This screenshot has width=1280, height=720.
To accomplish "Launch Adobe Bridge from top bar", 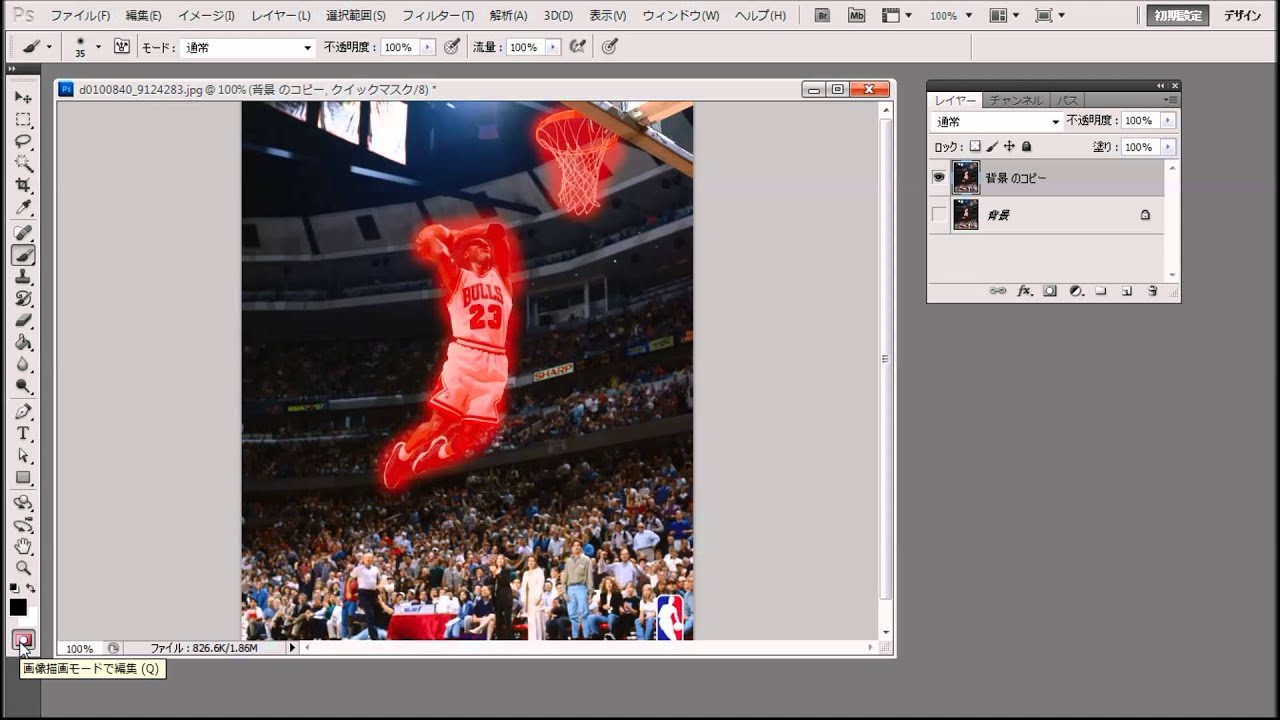I will point(822,16).
